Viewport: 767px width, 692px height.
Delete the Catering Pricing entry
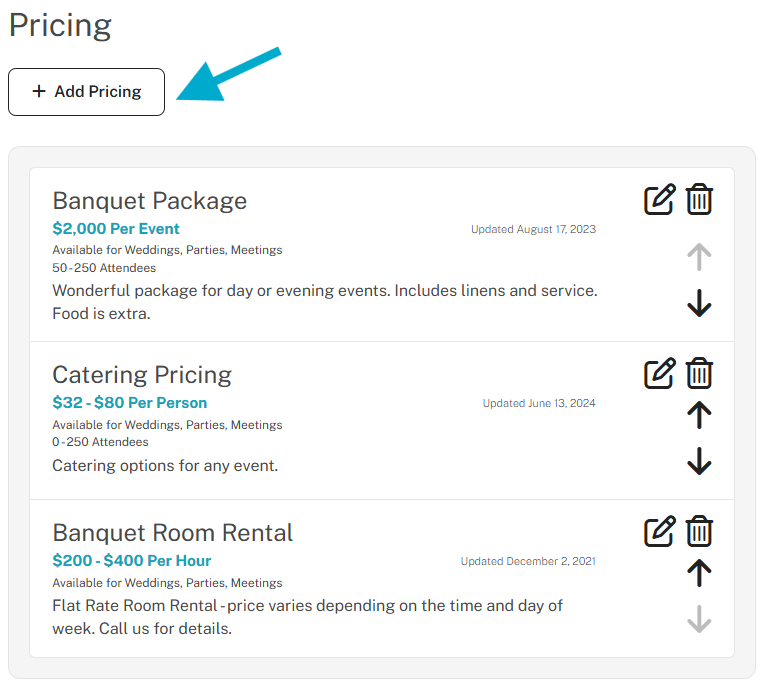[x=700, y=374]
